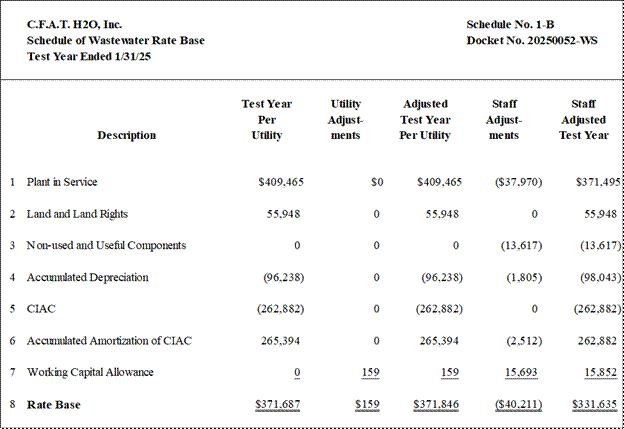Select Docket No. 20250052-WS text
This screenshot has width=624, height=429.
click(532, 40)
